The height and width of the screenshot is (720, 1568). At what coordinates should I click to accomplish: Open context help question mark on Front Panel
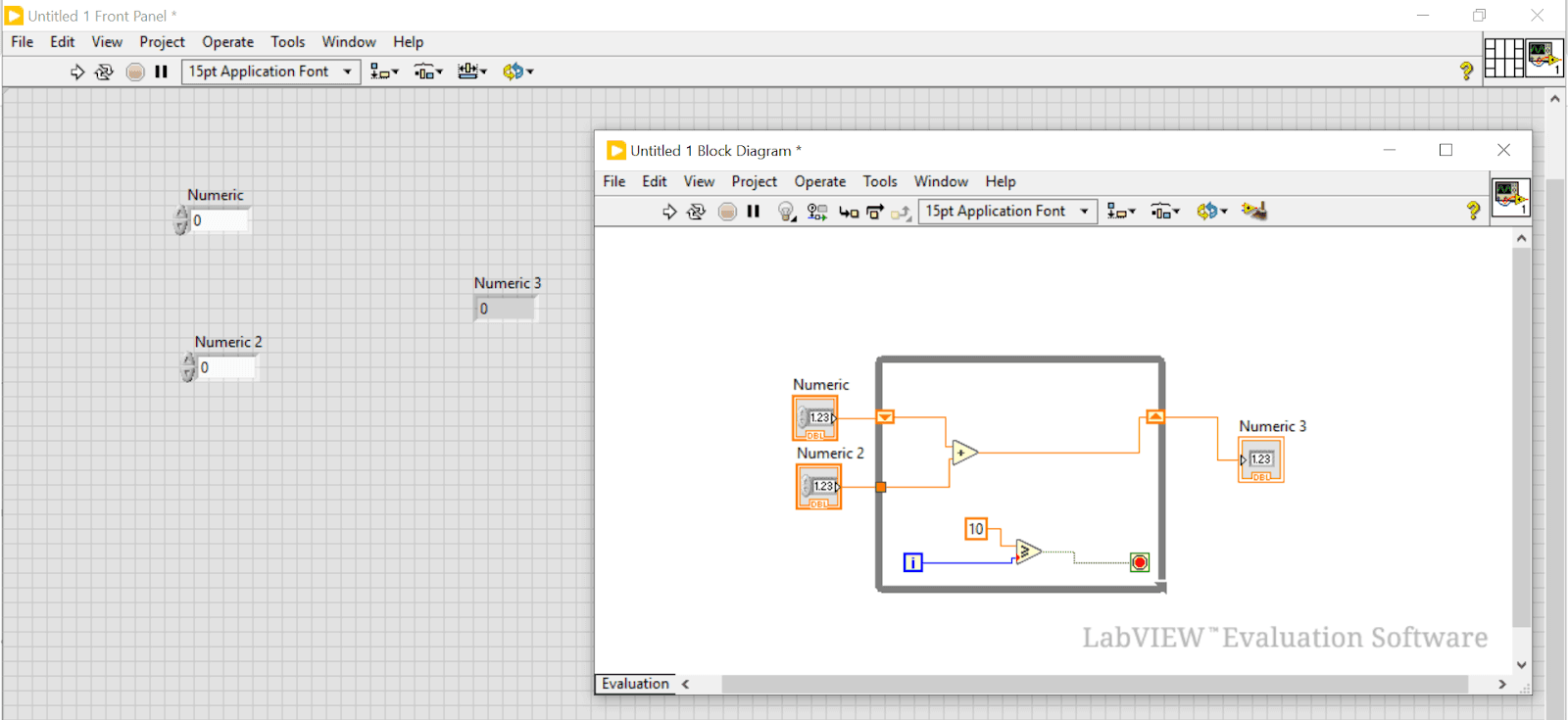pyautogui.click(x=1466, y=72)
